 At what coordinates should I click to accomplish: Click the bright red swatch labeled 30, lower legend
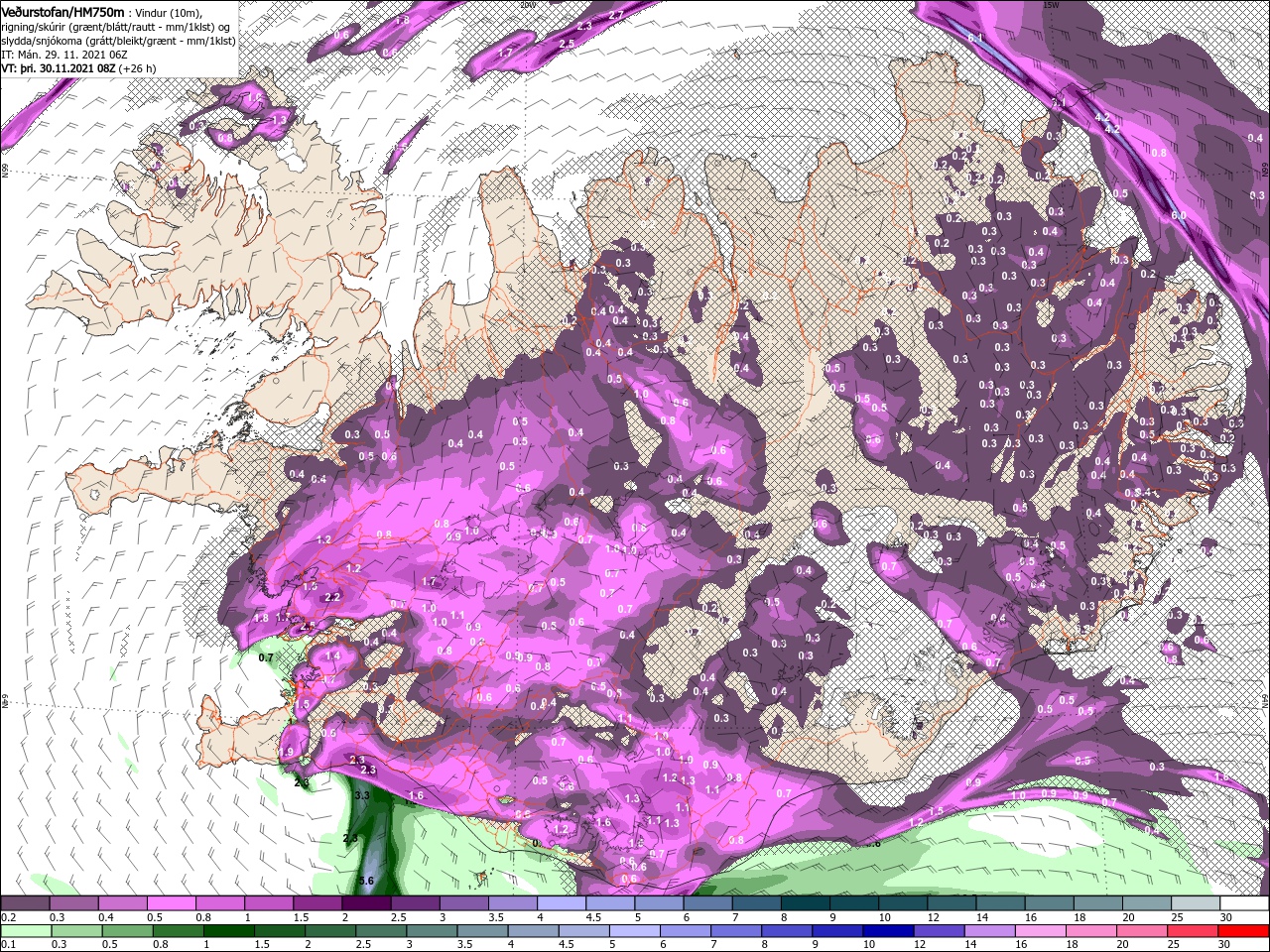click(x=1242, y=931)
